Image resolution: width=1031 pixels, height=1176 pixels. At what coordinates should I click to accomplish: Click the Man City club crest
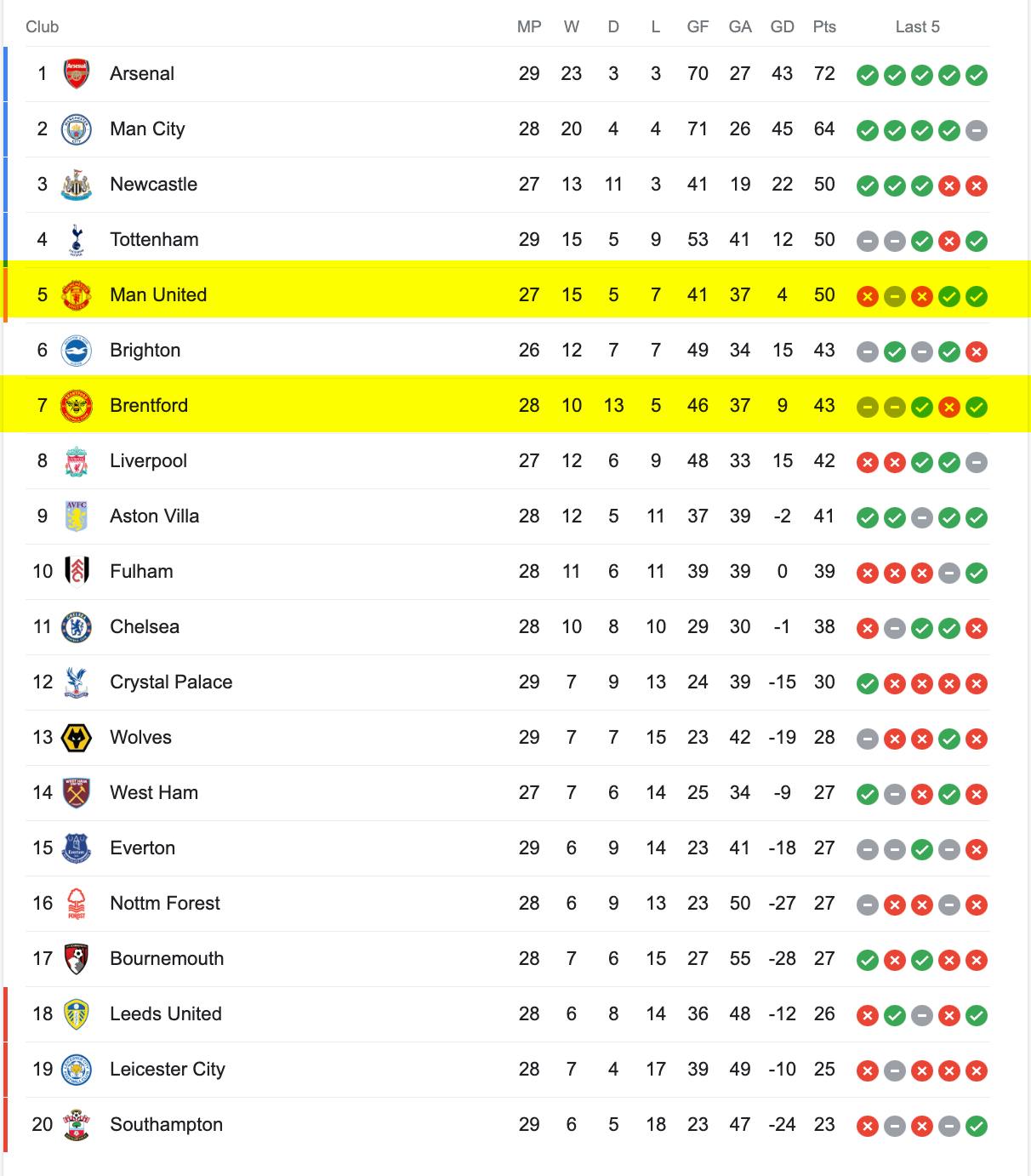77,129
